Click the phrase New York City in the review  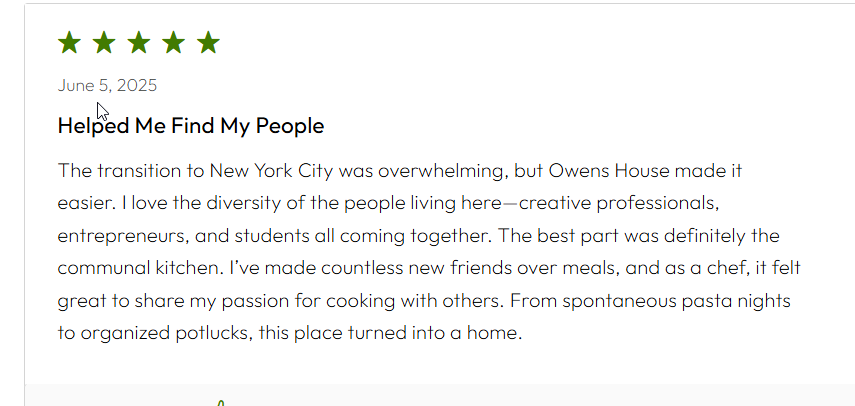271,172
